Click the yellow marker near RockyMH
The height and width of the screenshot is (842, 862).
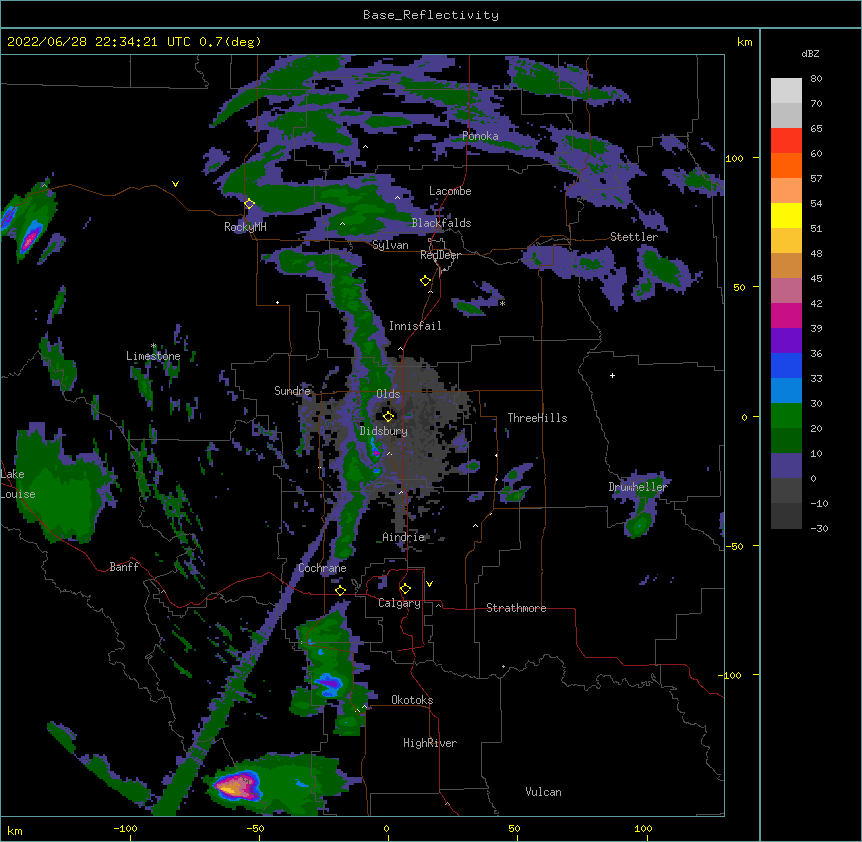click(x=249, y=204)
